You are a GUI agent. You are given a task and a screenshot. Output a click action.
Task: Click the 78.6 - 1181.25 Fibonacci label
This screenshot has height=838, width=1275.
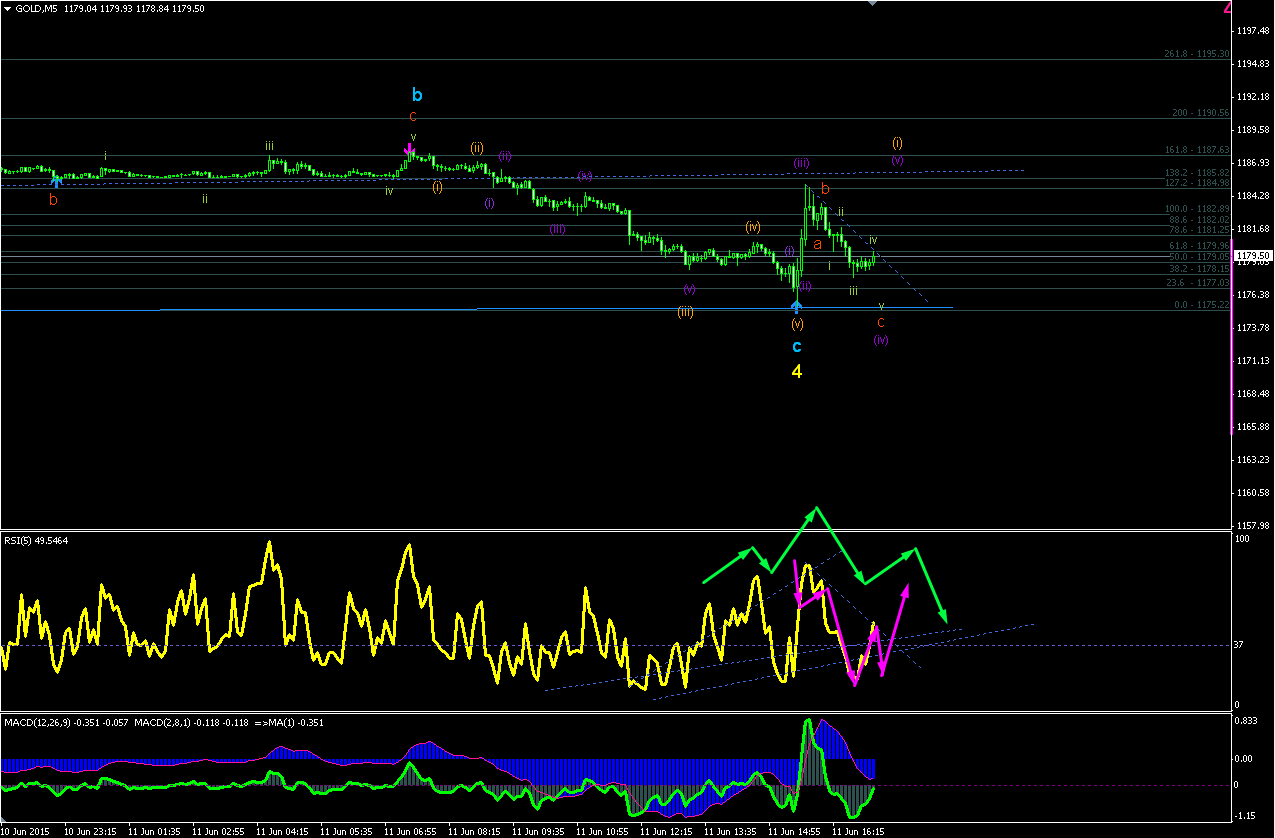[1199, 229]
